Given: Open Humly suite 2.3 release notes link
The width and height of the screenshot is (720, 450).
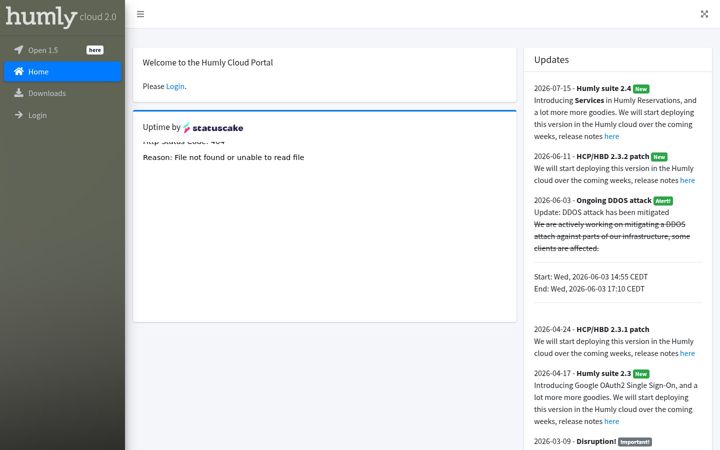Looking at the screenshot, I should (x=612, y=421).
